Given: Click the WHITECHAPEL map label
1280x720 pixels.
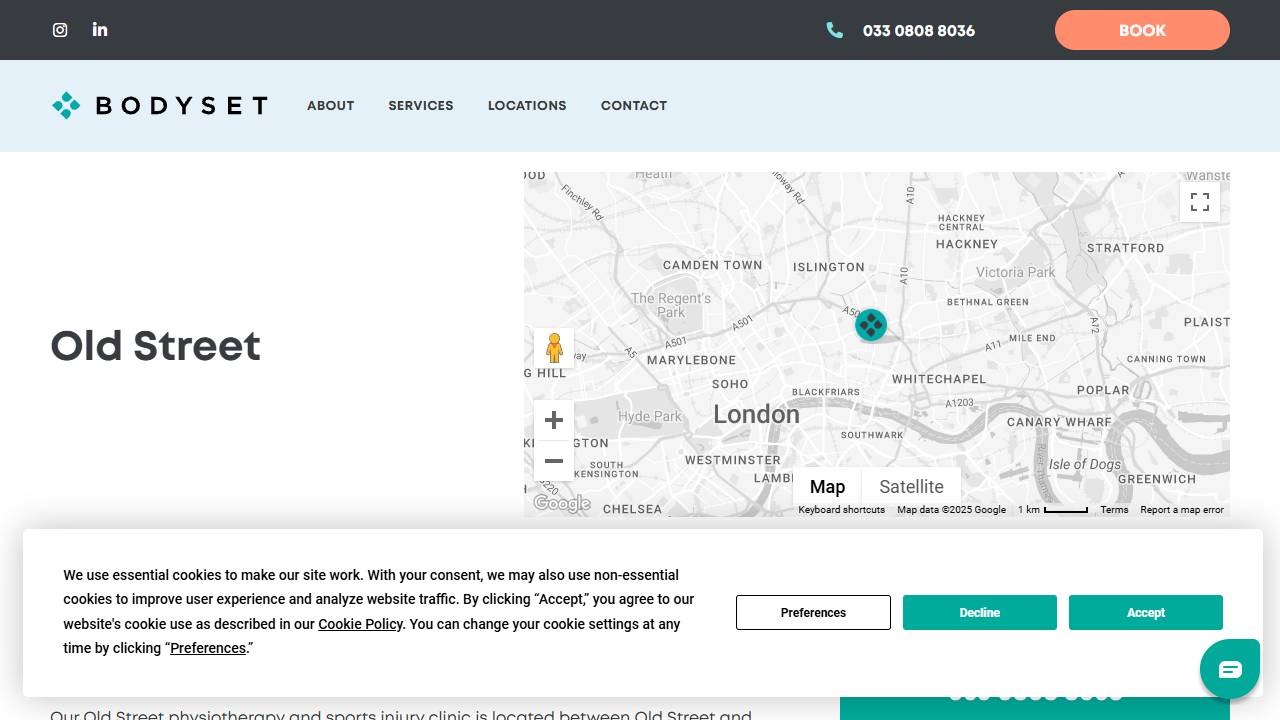Looking at the screenshot, I should tap(939, 379).
